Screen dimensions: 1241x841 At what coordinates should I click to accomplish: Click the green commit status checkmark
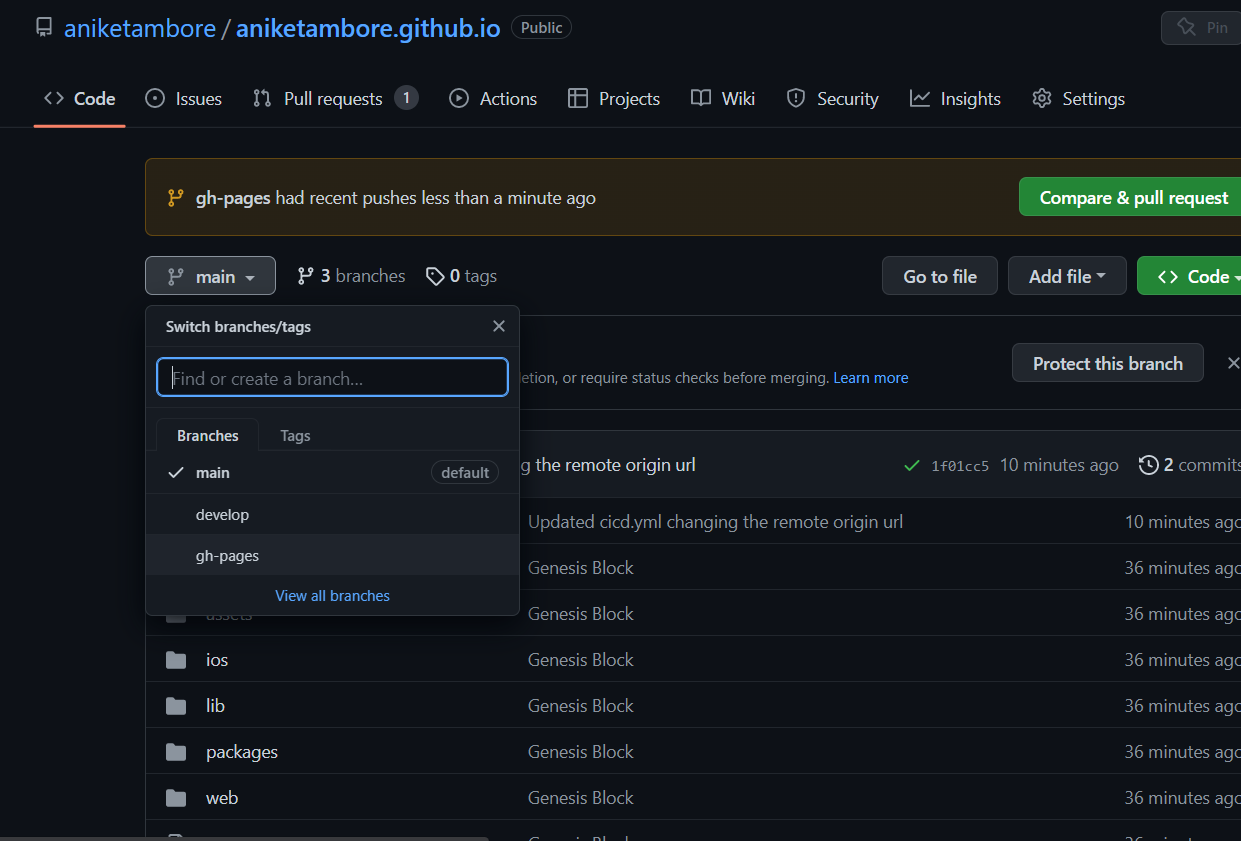tap(911, 465)
